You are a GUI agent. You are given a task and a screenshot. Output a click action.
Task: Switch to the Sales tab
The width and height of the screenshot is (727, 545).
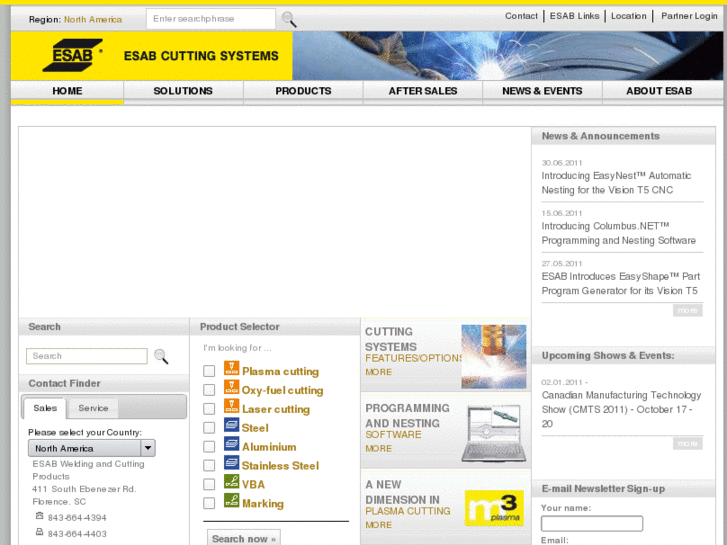(x=45, y=408)
